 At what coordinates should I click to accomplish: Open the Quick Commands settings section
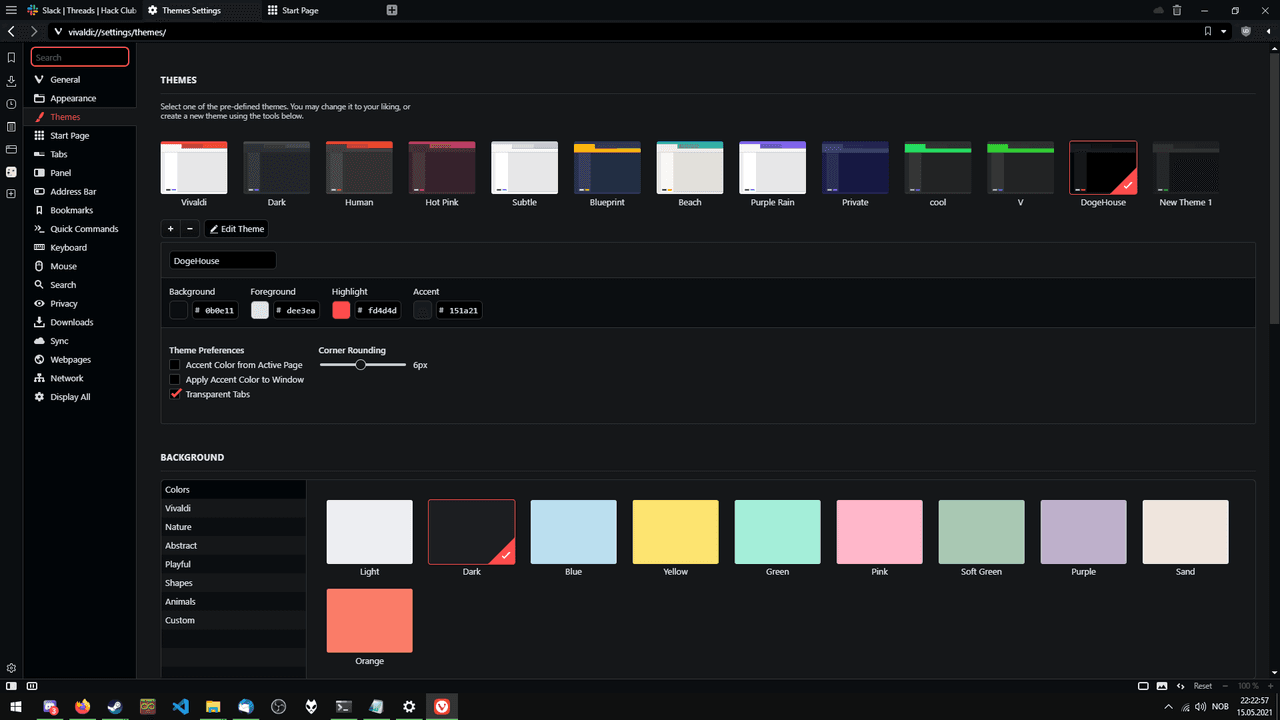tap(80, 229)
